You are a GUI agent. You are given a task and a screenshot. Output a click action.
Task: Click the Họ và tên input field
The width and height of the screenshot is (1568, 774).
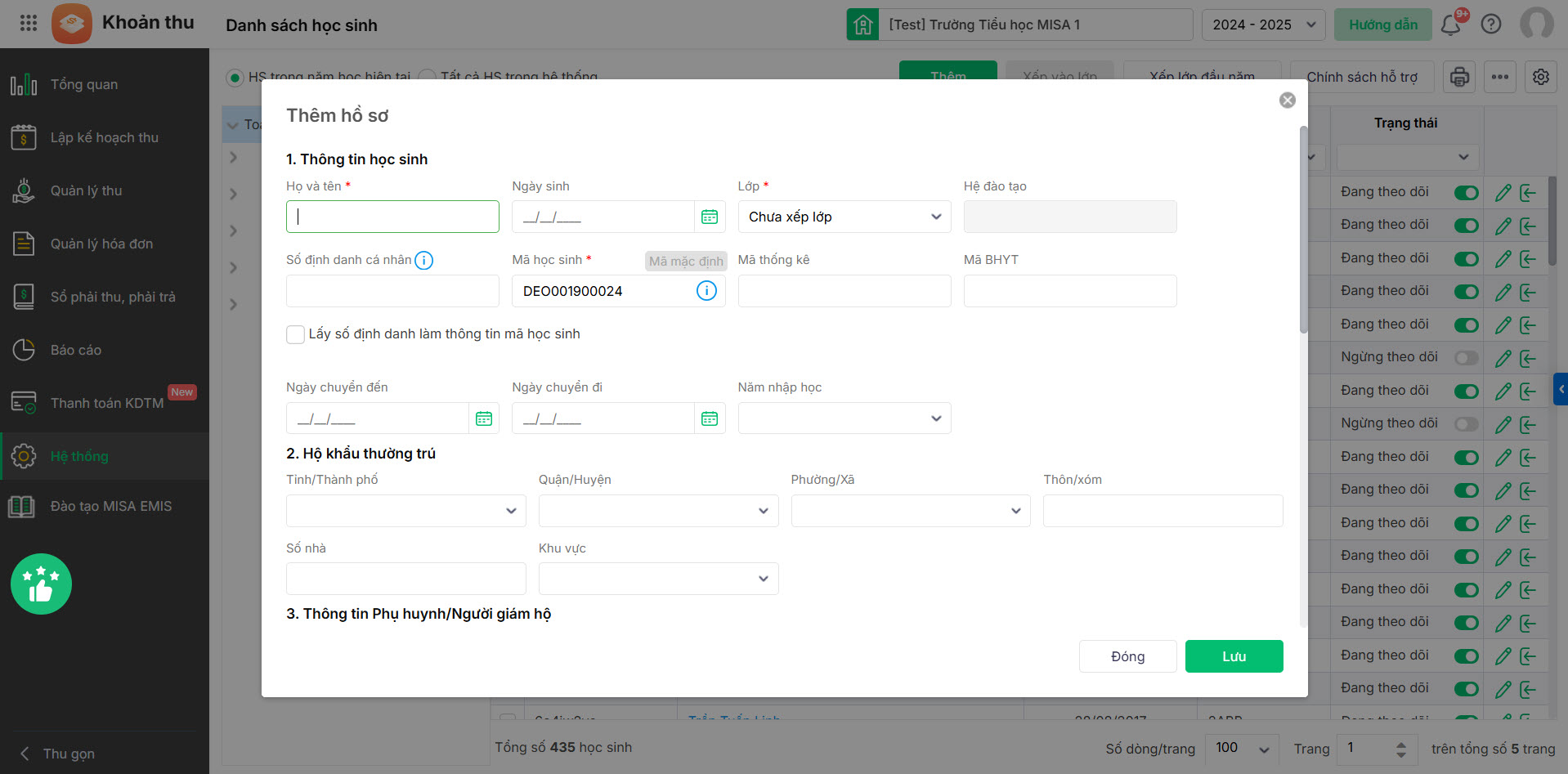(x=392, y=217)
